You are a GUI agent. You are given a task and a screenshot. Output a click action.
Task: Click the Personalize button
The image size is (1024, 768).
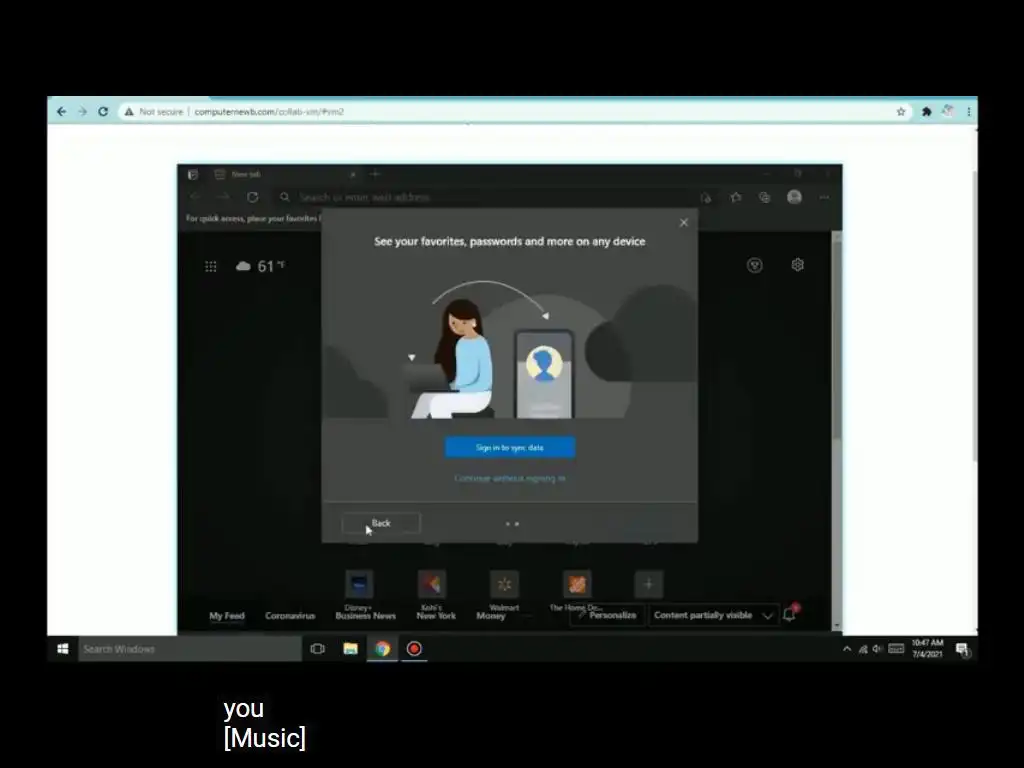pyautogui.click(x=607, y=615)
